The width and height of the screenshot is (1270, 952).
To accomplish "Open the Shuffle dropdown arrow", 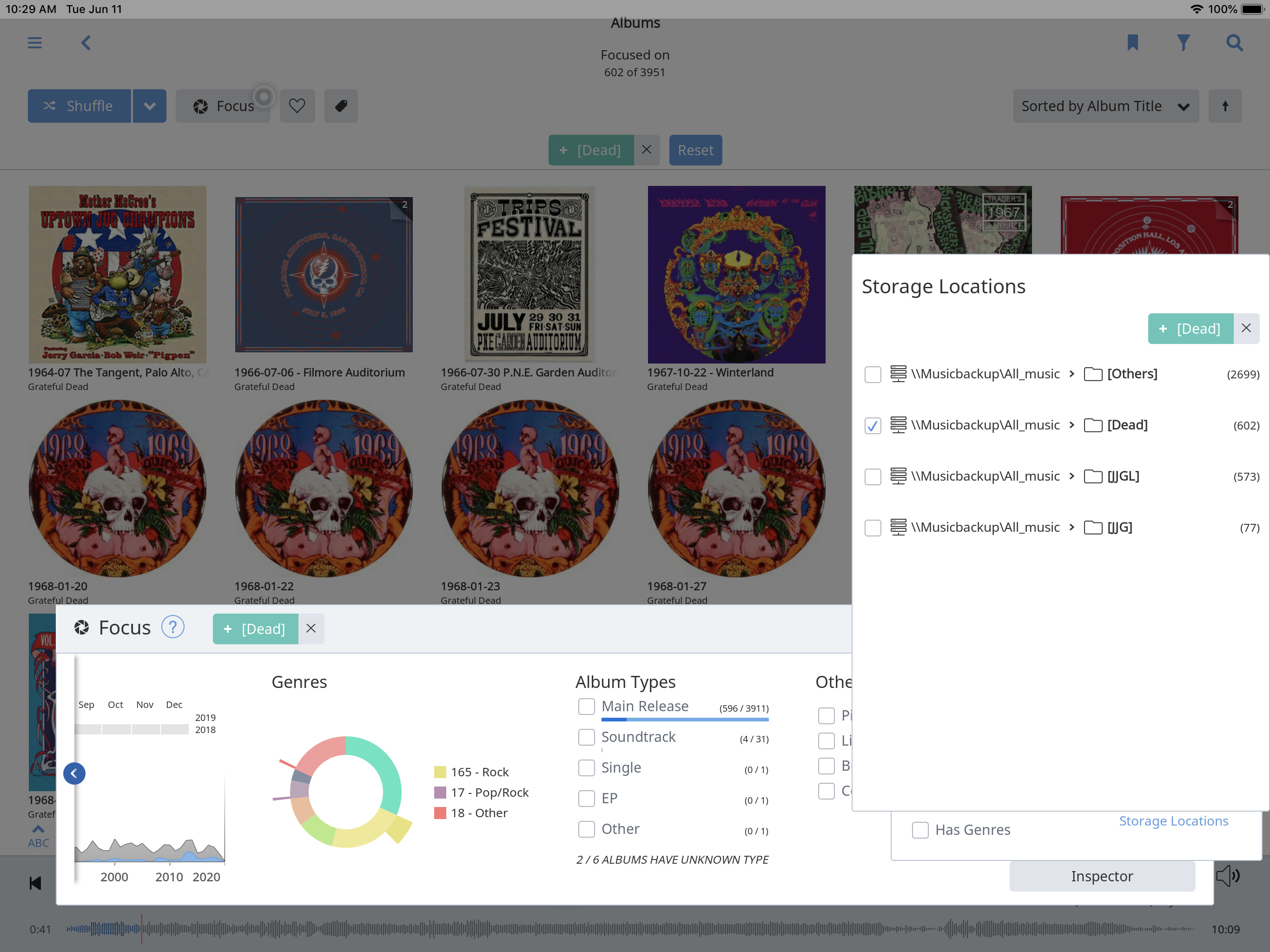I will click(x=149, y=106).
